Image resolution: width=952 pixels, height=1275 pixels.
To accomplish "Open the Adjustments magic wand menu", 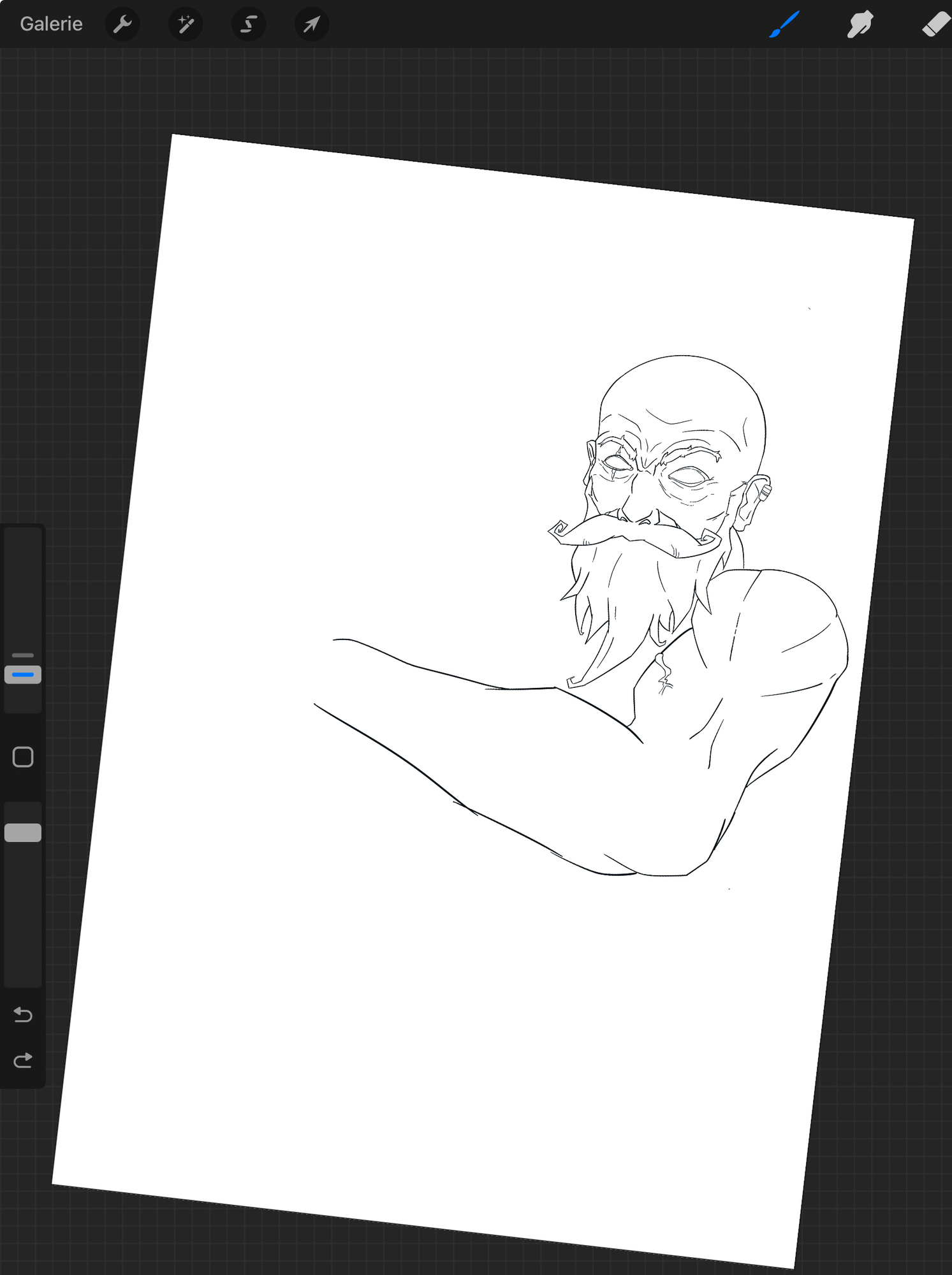I will tap(186, 24).
